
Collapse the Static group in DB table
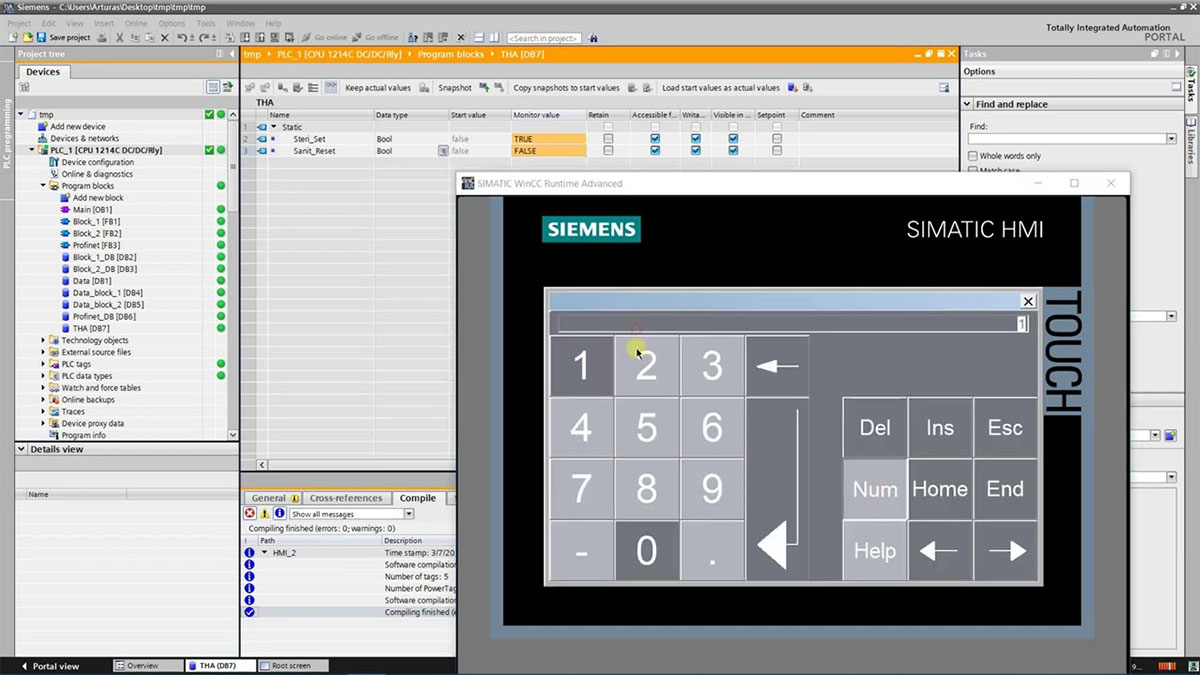(273, 127)
